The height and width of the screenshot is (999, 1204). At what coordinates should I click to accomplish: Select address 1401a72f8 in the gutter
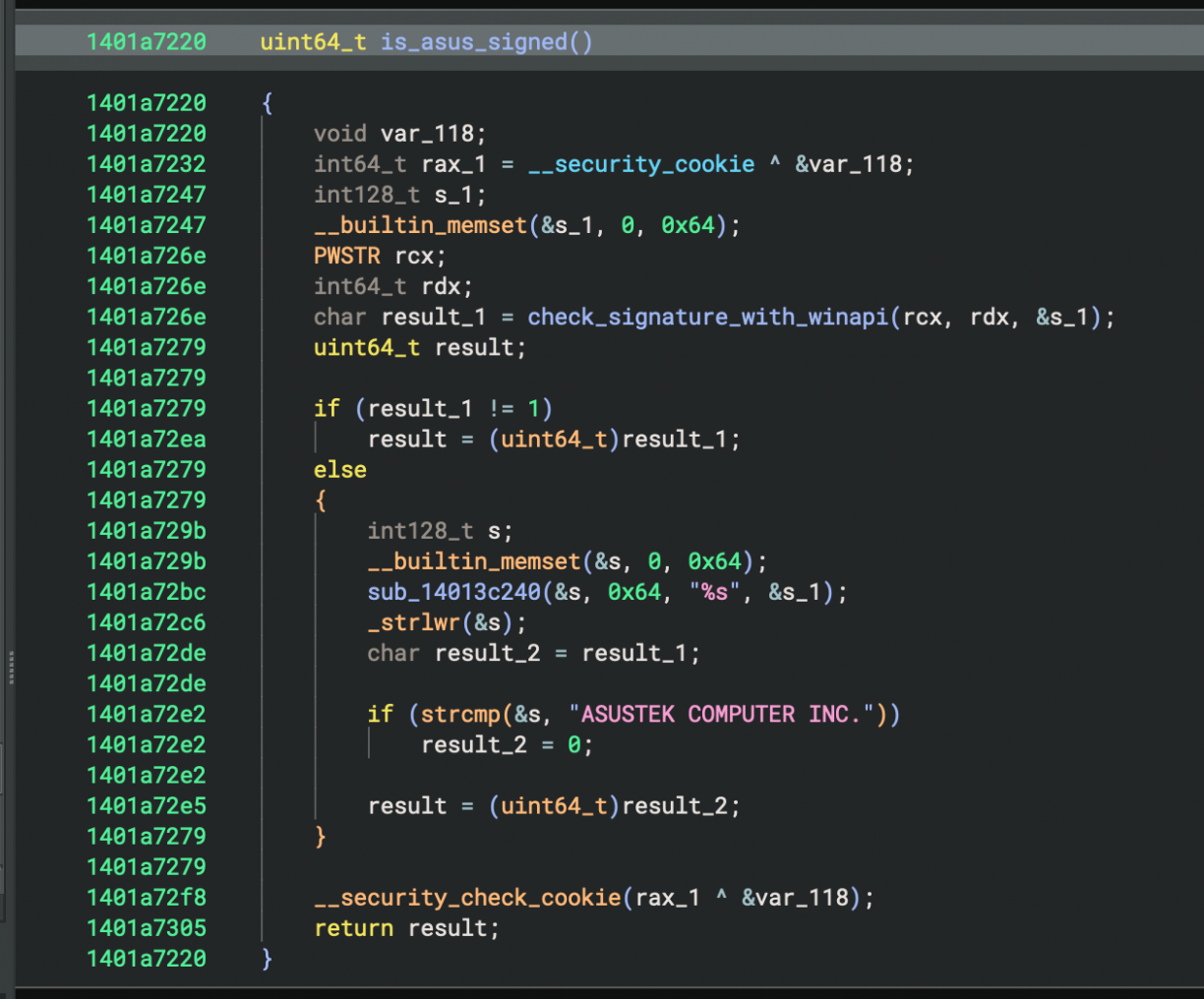[147, 898]
